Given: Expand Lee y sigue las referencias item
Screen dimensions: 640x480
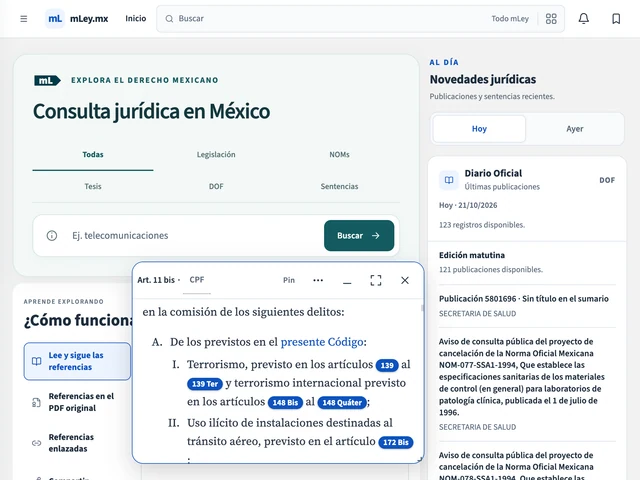Looking at the screenshot, I should pyautogui.click(x=77, y=361).
